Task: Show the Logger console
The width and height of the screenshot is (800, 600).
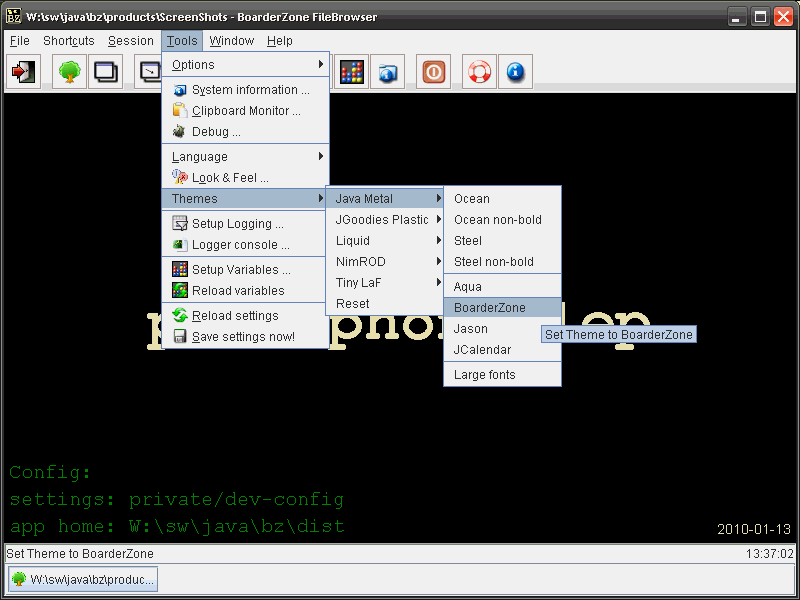Action: (245, 245)
